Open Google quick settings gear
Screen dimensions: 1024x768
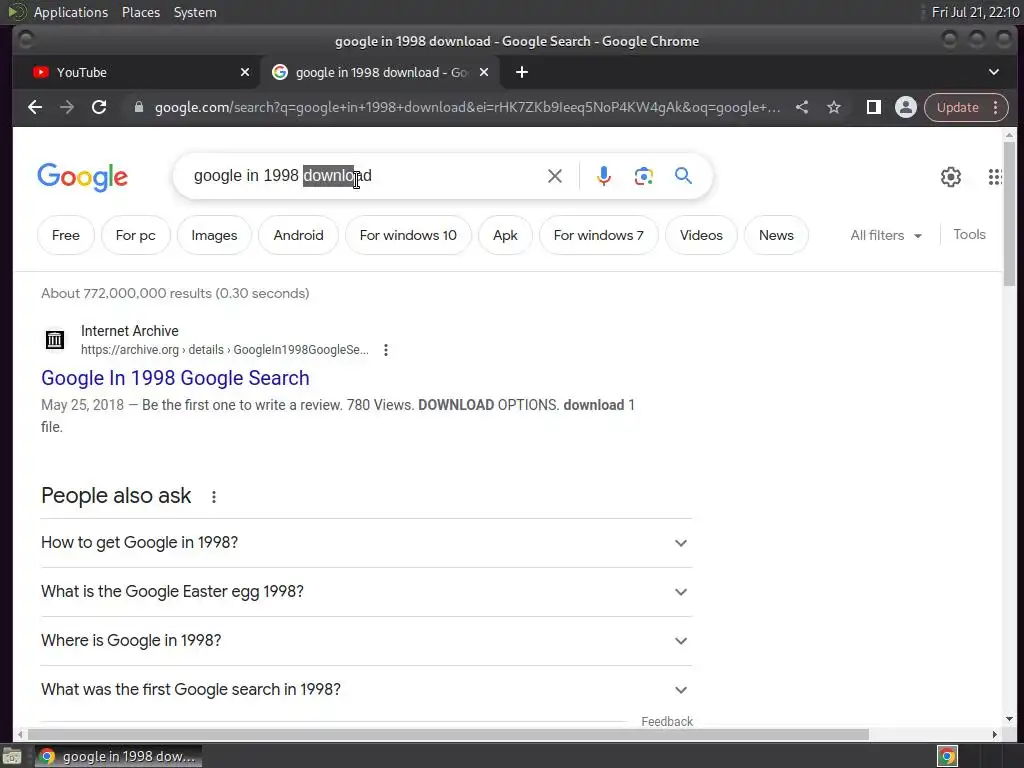click(950, 176)
